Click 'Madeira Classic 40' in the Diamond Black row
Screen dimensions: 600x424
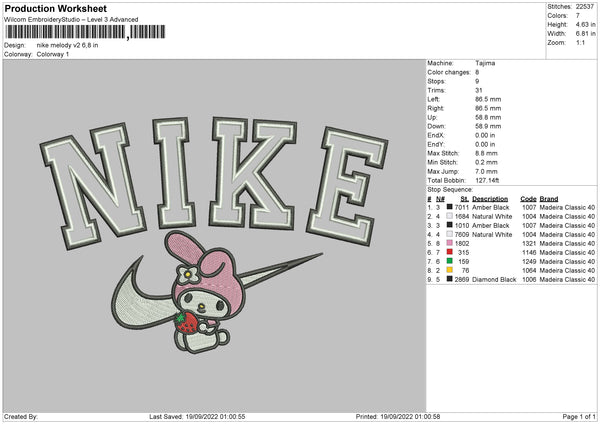(567, 279)
